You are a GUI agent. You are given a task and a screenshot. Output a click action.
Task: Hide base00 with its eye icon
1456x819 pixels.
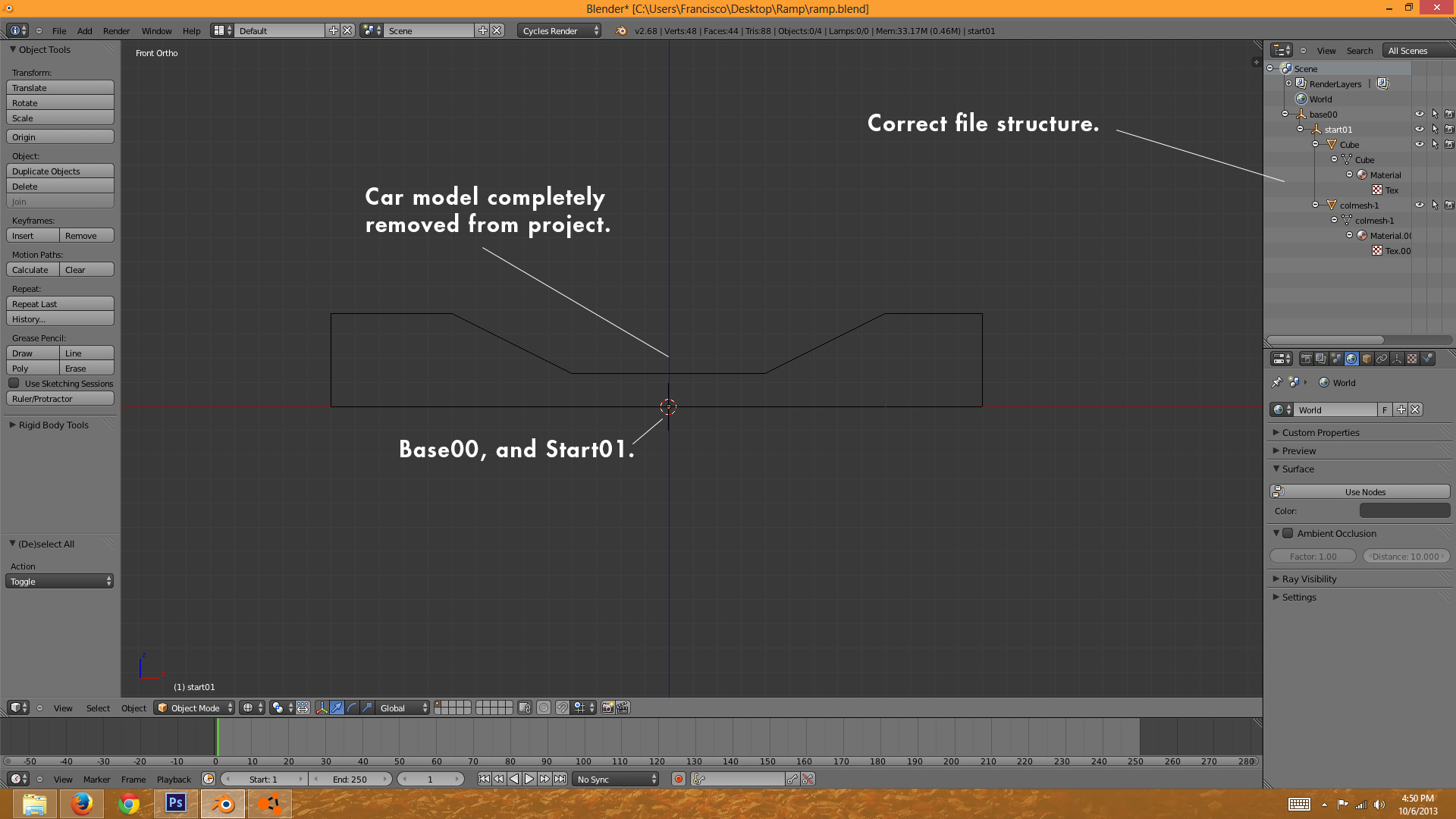click(1419, 114)
